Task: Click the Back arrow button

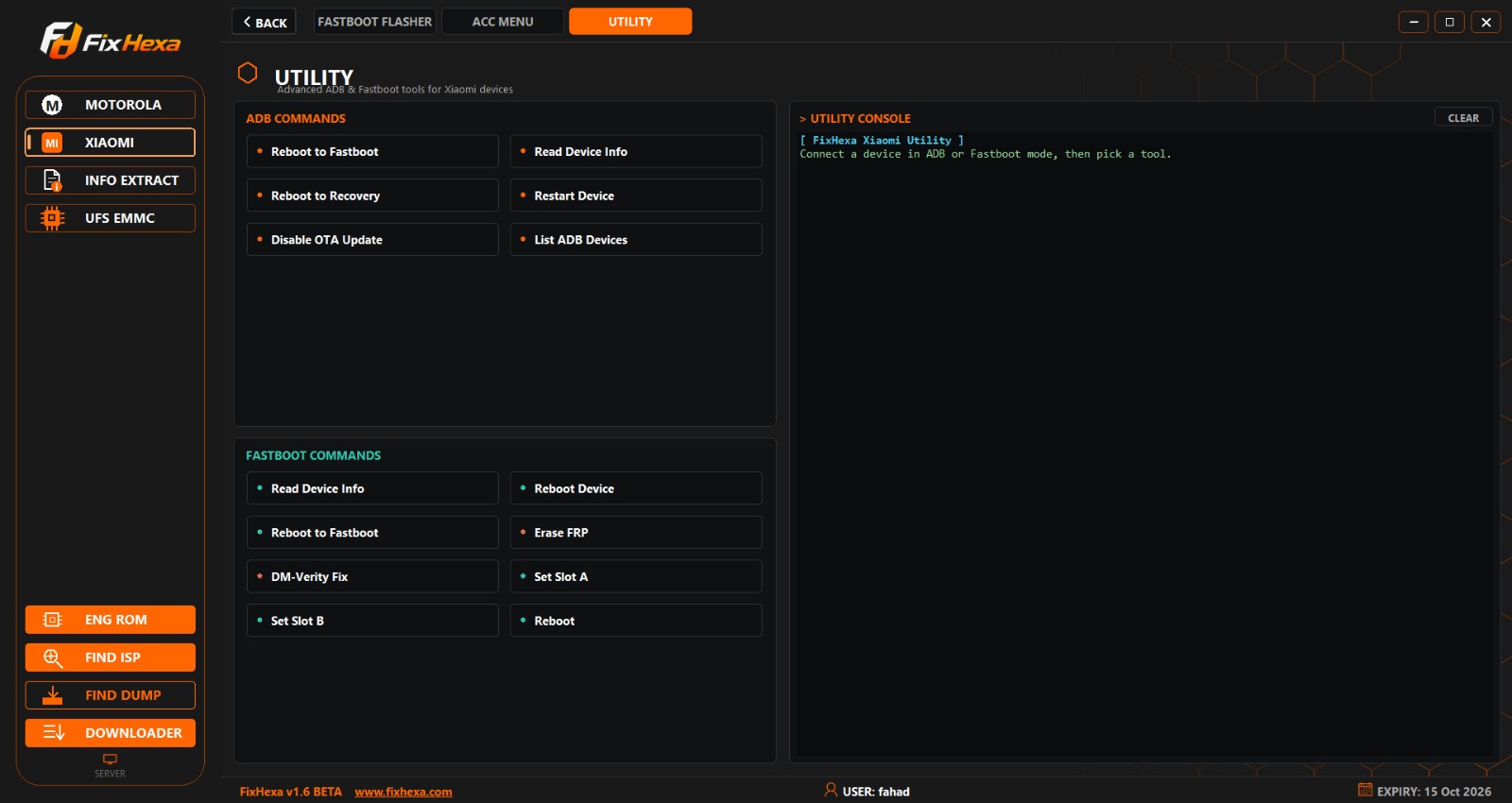Action: [265, 22]
